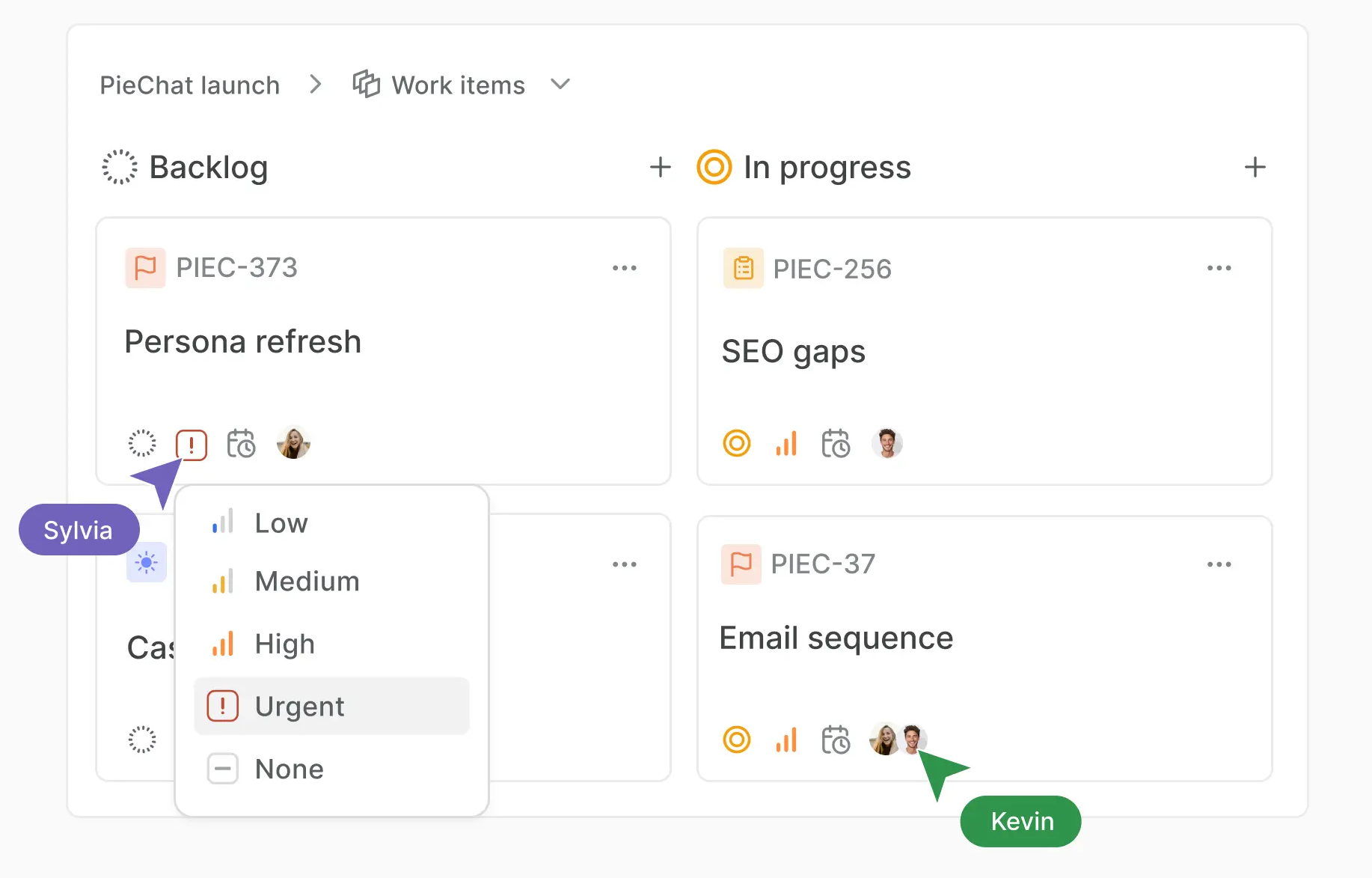The width and height of the screenshot is (1372, 878).
Task: Click the clipboard type icon on PIEC-256
Action: click(x=744, y=268)
